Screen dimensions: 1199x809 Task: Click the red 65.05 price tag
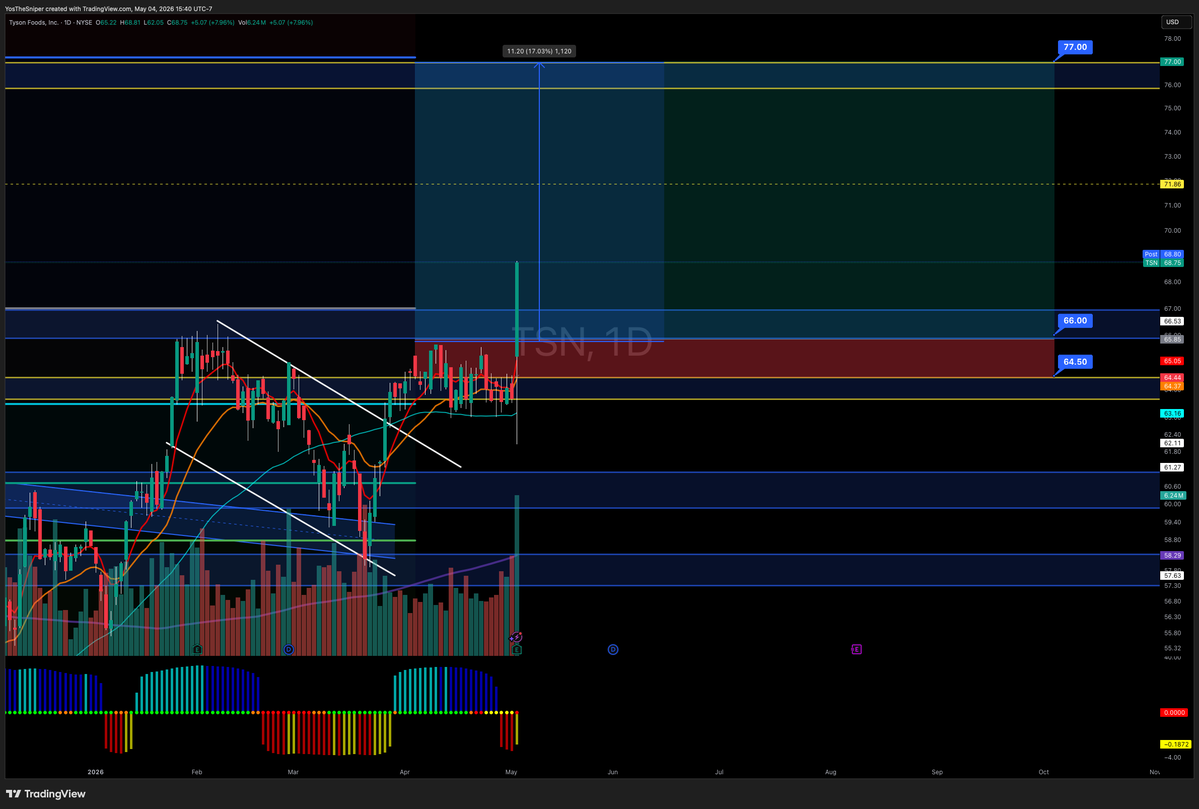(1171, 361)
